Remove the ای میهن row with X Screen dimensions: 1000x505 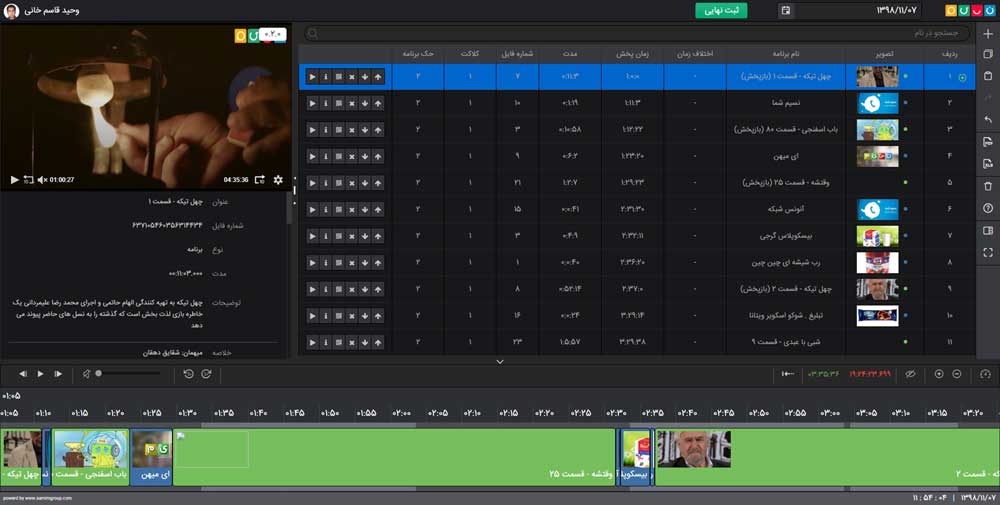click(x=351, y=156)
